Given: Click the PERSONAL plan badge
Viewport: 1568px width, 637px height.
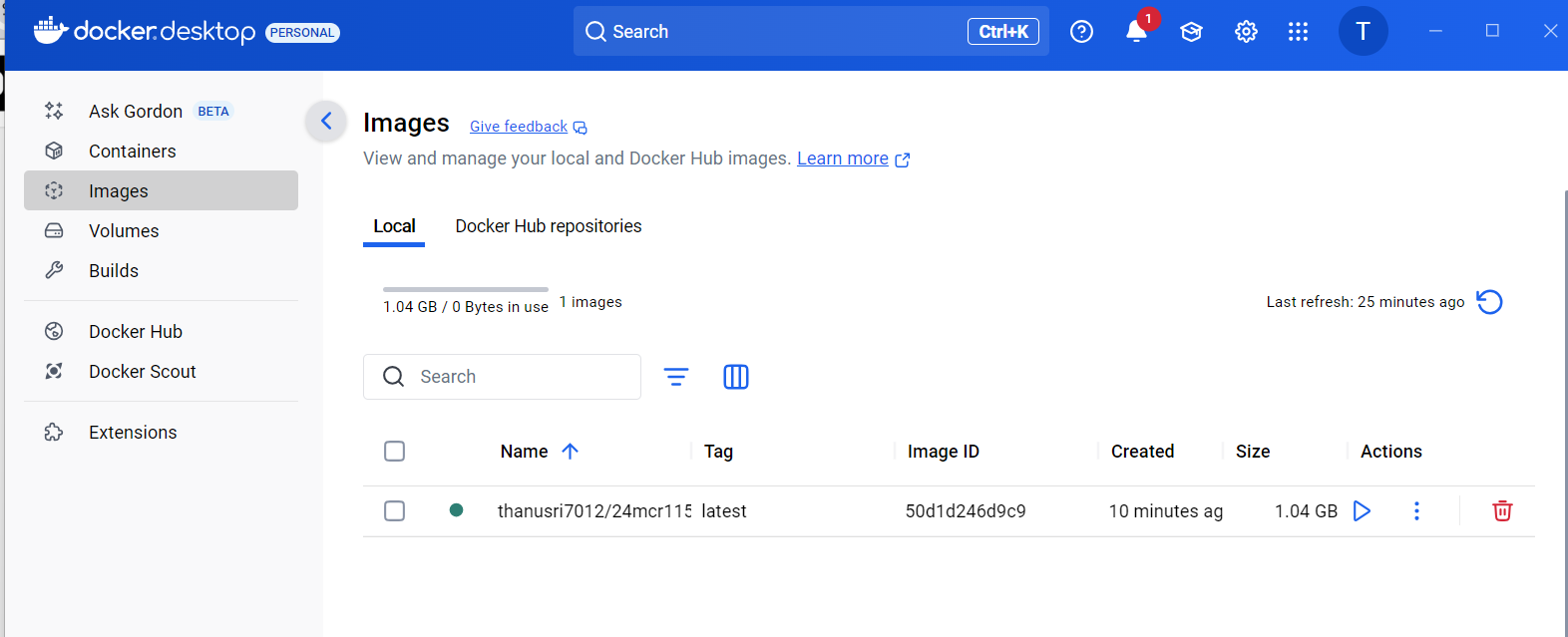Looking at the screenshot, I should tap(302, 33).
